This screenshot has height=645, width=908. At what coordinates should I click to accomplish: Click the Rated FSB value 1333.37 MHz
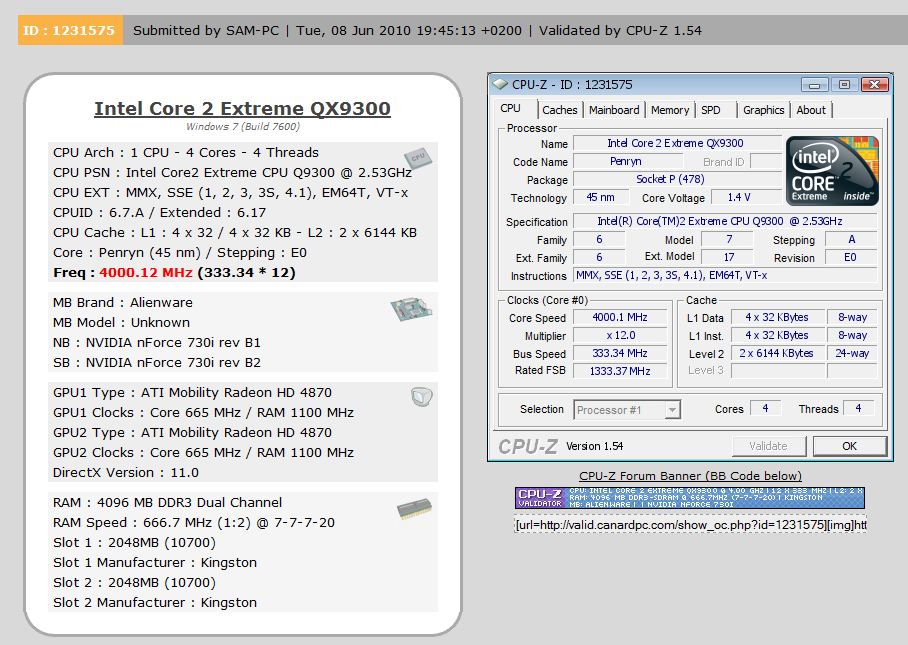pos(620,371)
